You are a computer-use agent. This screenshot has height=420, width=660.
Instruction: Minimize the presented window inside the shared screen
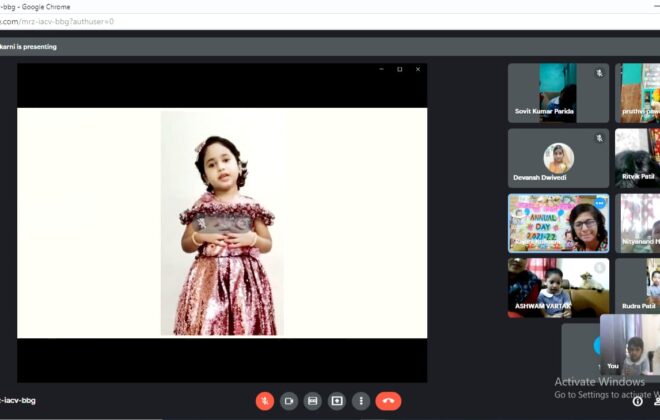[381, 69]
